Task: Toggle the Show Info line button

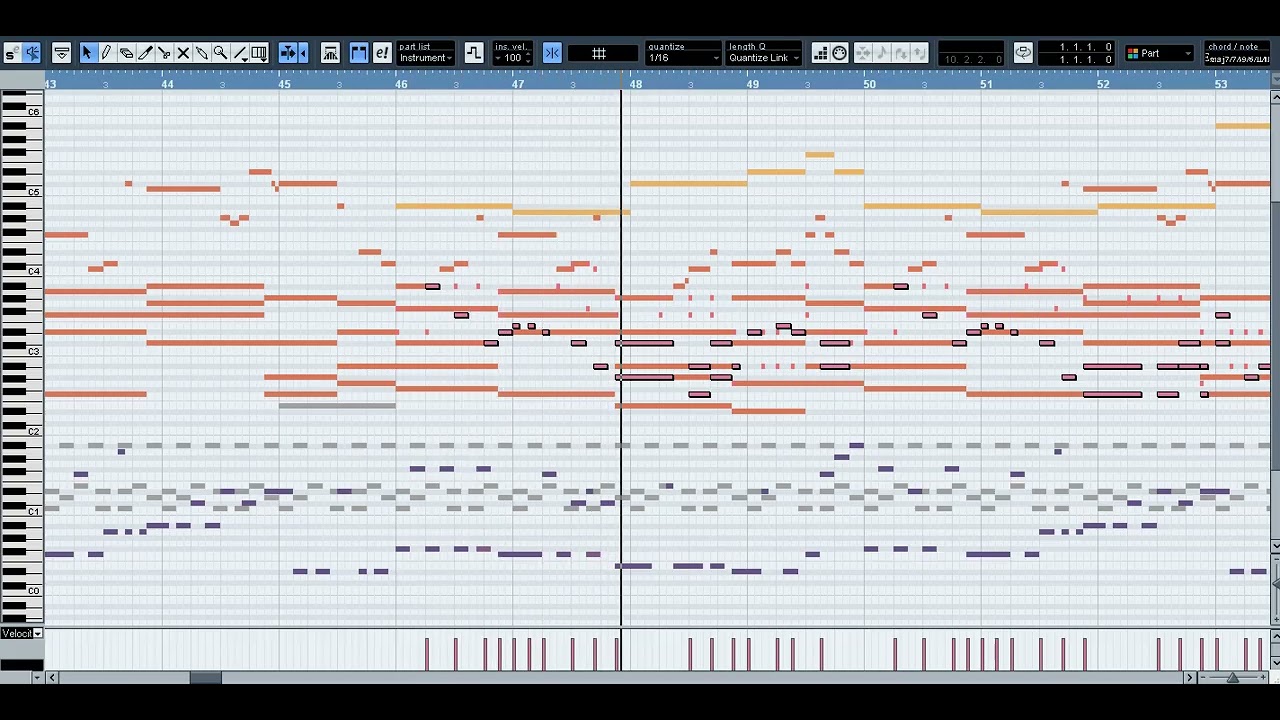Action: coord(61,53)
